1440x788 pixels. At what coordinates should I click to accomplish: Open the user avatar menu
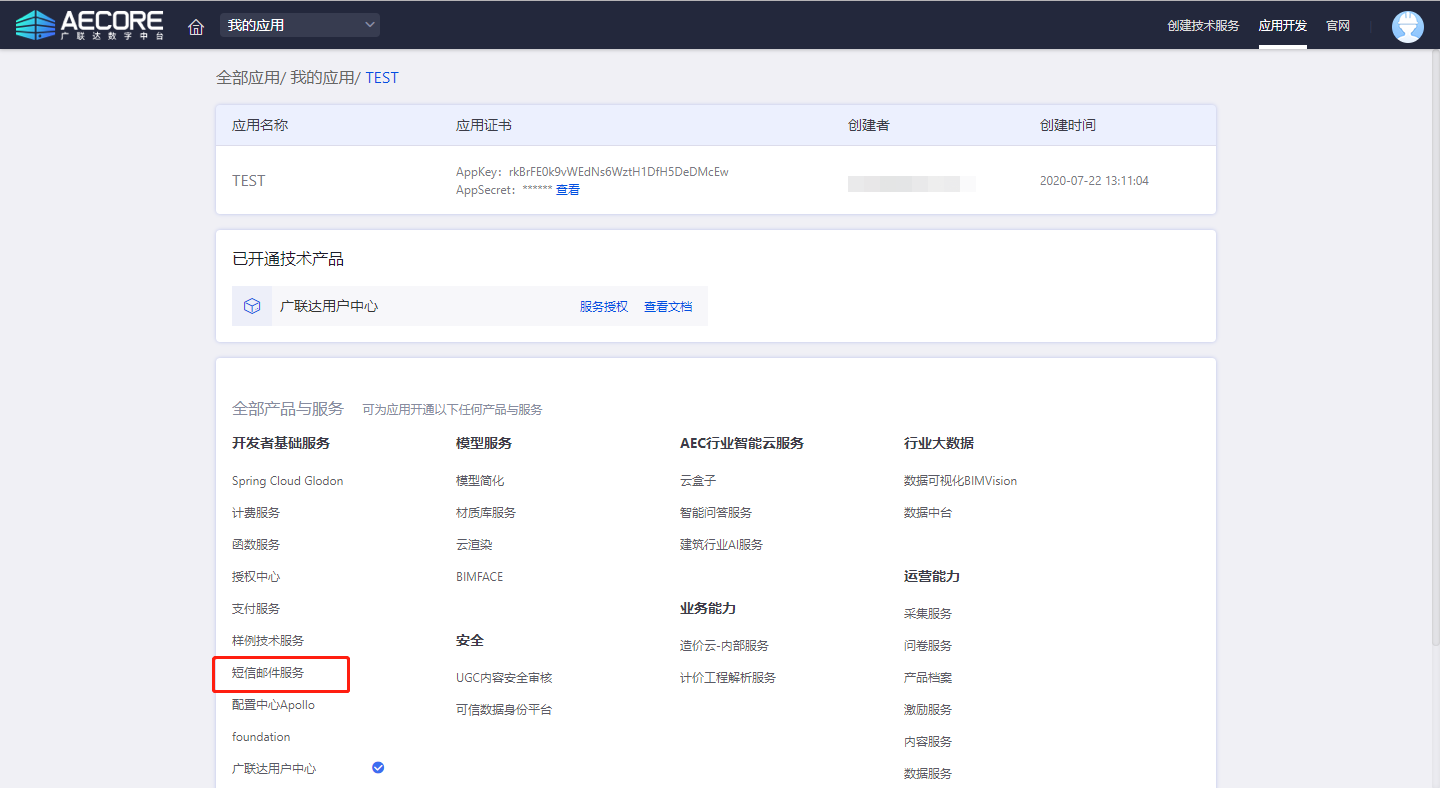pyautogui.click(x=1407, y=26)
